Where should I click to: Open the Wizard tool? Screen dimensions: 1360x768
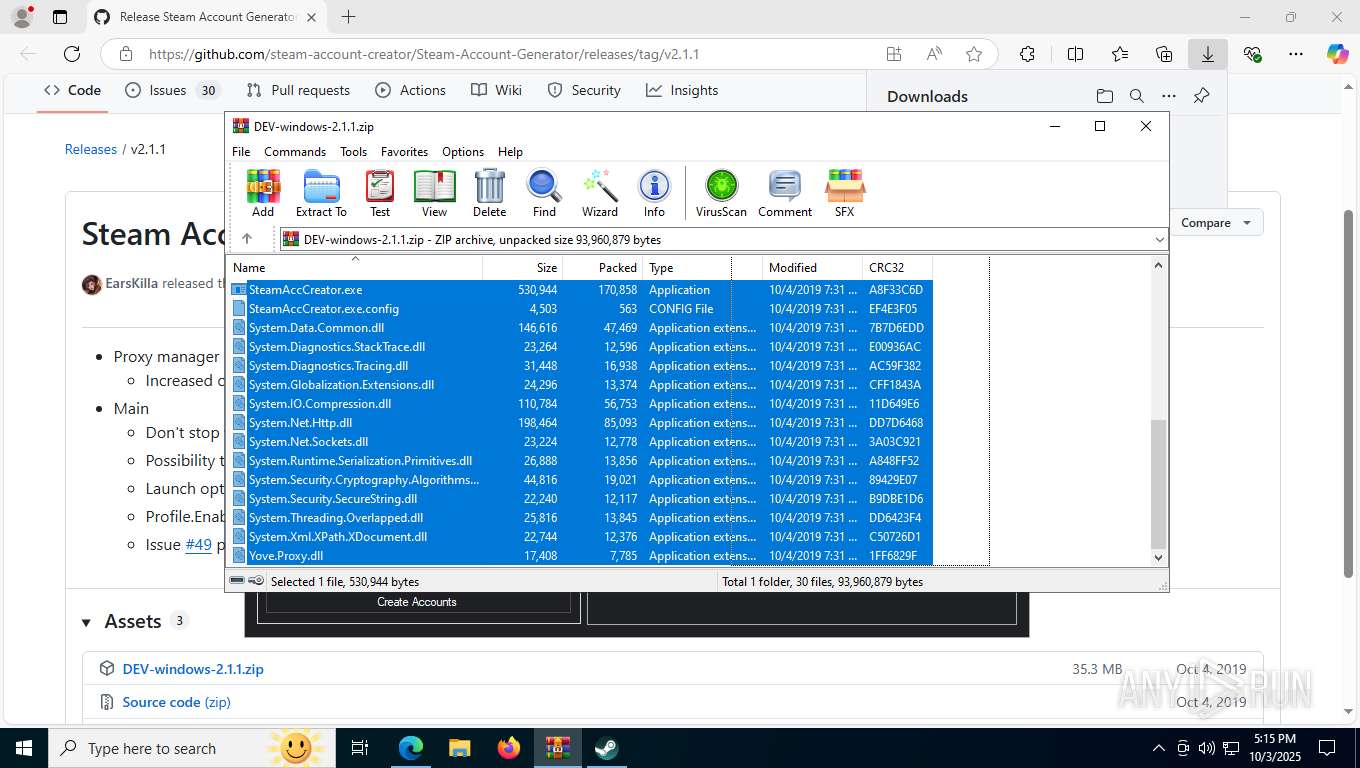click(600, 193)
